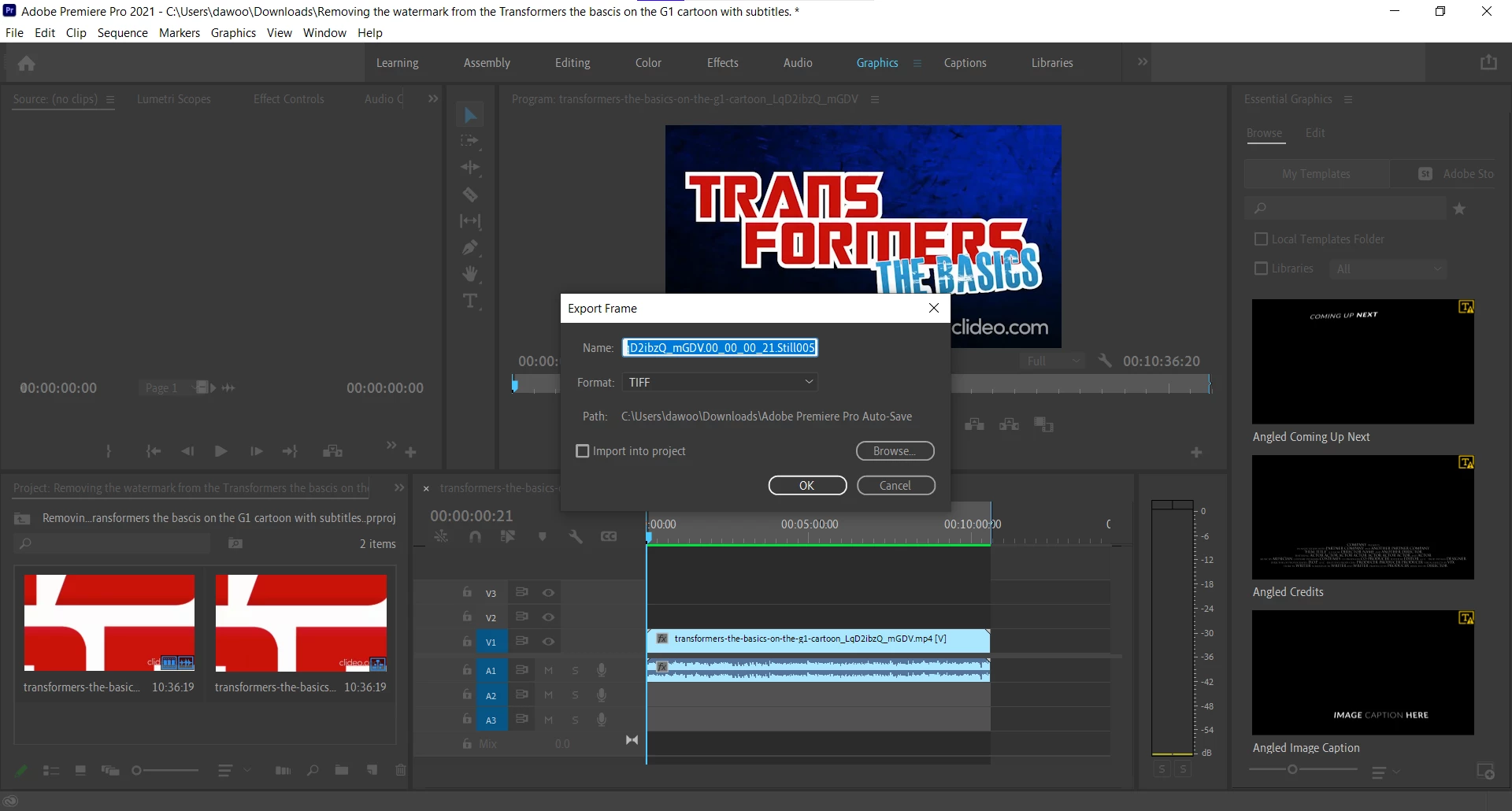Expand hidden workspaces overflow chevron
This screenshot has width=1512, height=811.
coord(1143,62)
